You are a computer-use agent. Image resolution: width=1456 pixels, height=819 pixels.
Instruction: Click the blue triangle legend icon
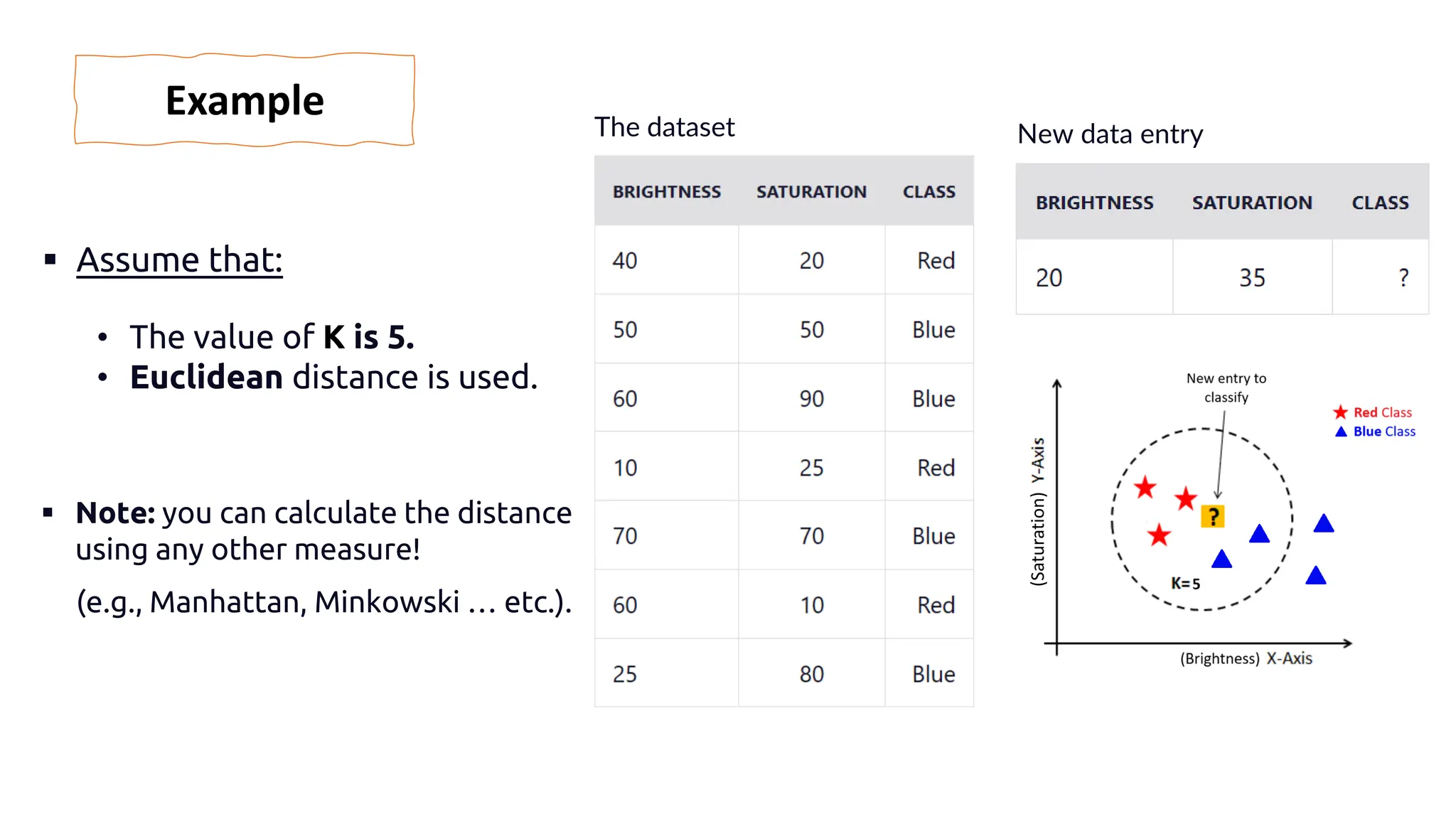click(1341, 432)
